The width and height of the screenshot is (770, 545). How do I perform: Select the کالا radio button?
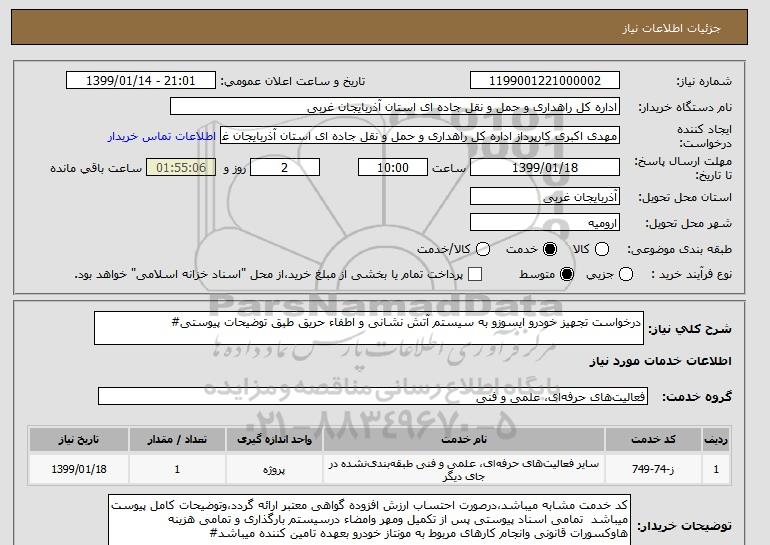[x=602, y=249]
